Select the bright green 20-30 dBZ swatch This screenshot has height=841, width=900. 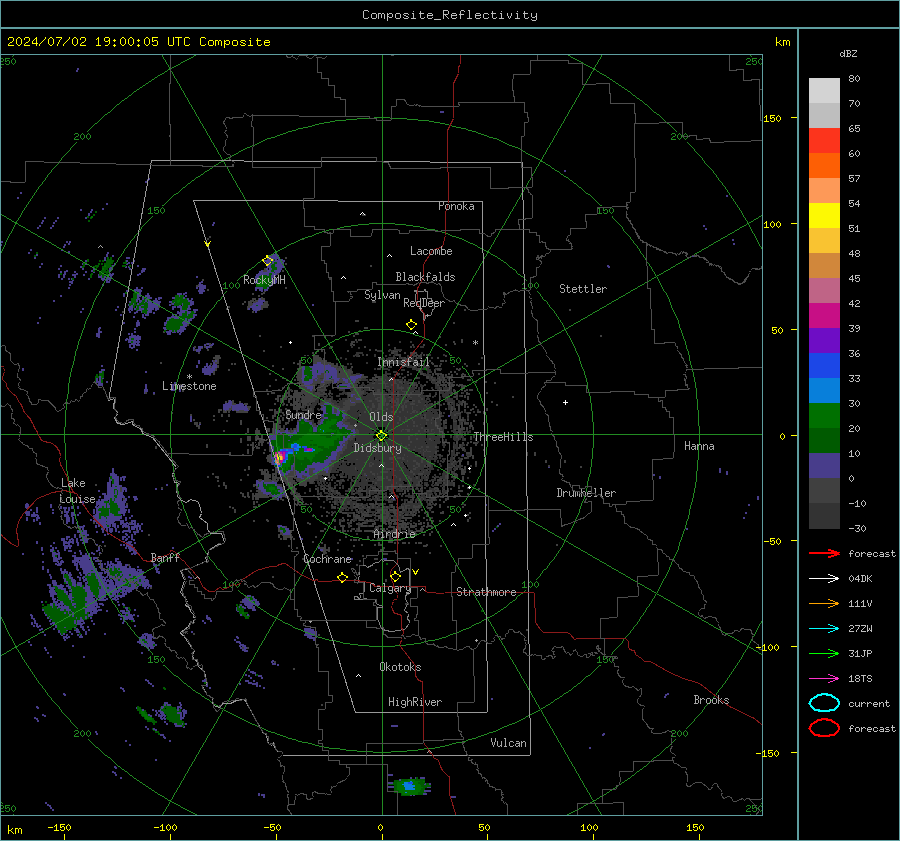(x=824, y=416)
